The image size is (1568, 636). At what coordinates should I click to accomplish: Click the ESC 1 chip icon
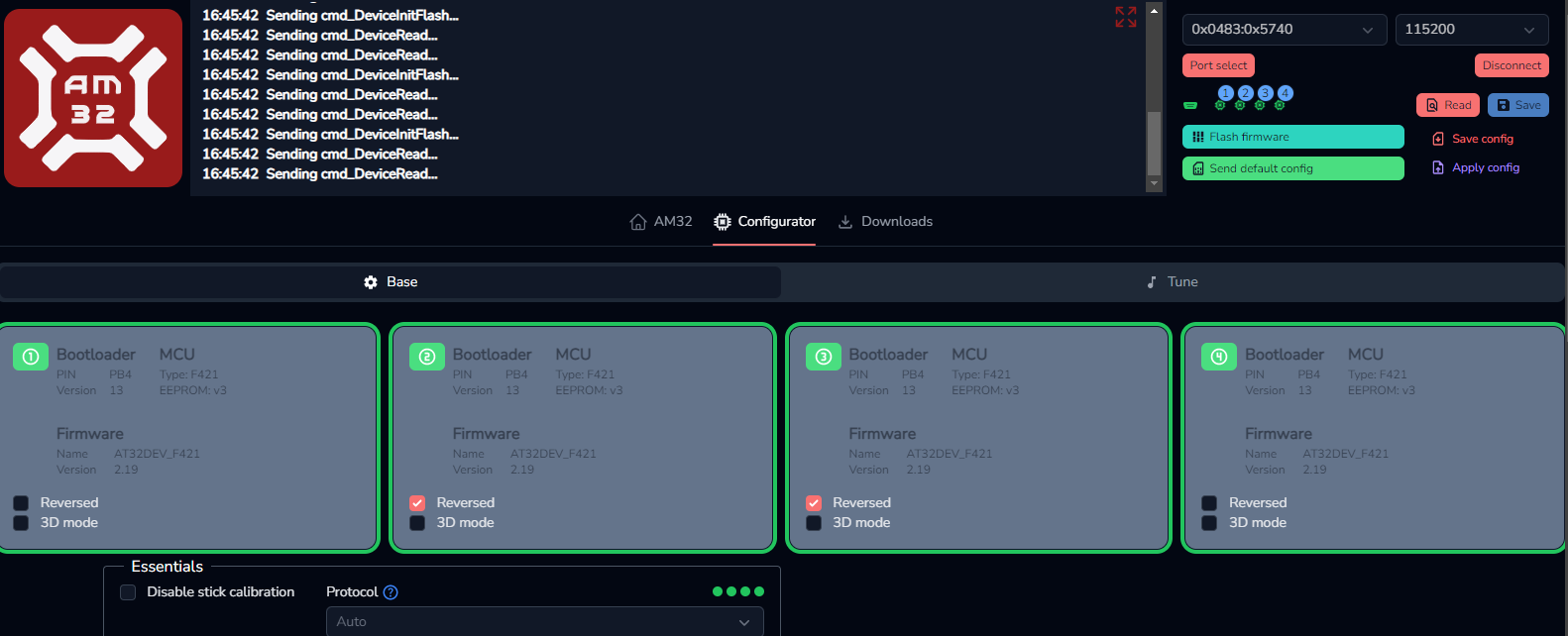coord(1221,104)
